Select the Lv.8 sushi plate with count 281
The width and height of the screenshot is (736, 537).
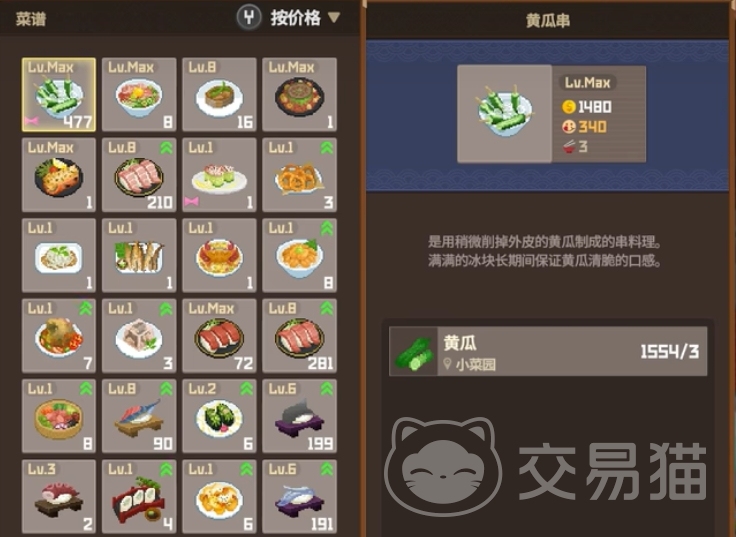coord(299,335)
